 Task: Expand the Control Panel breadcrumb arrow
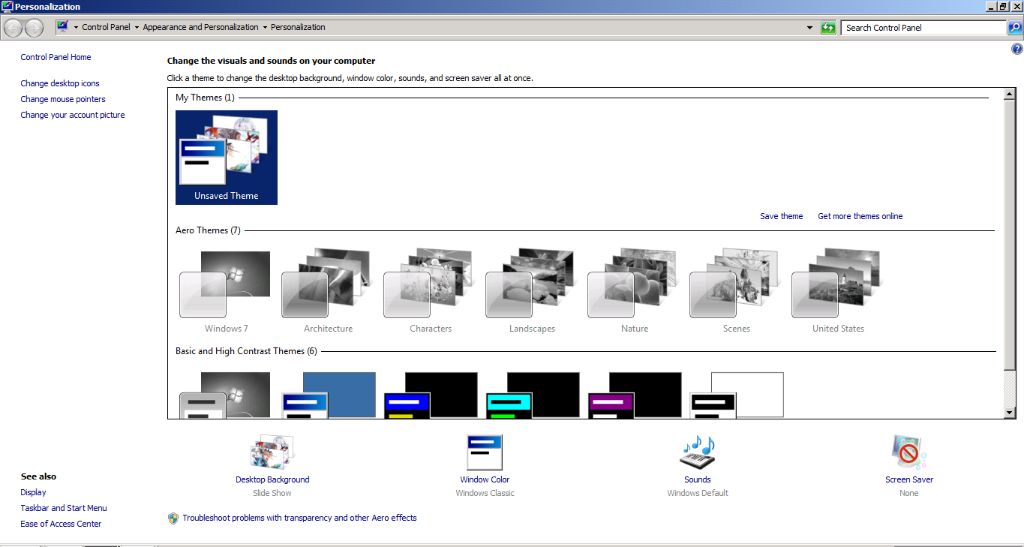click(136, 27)
